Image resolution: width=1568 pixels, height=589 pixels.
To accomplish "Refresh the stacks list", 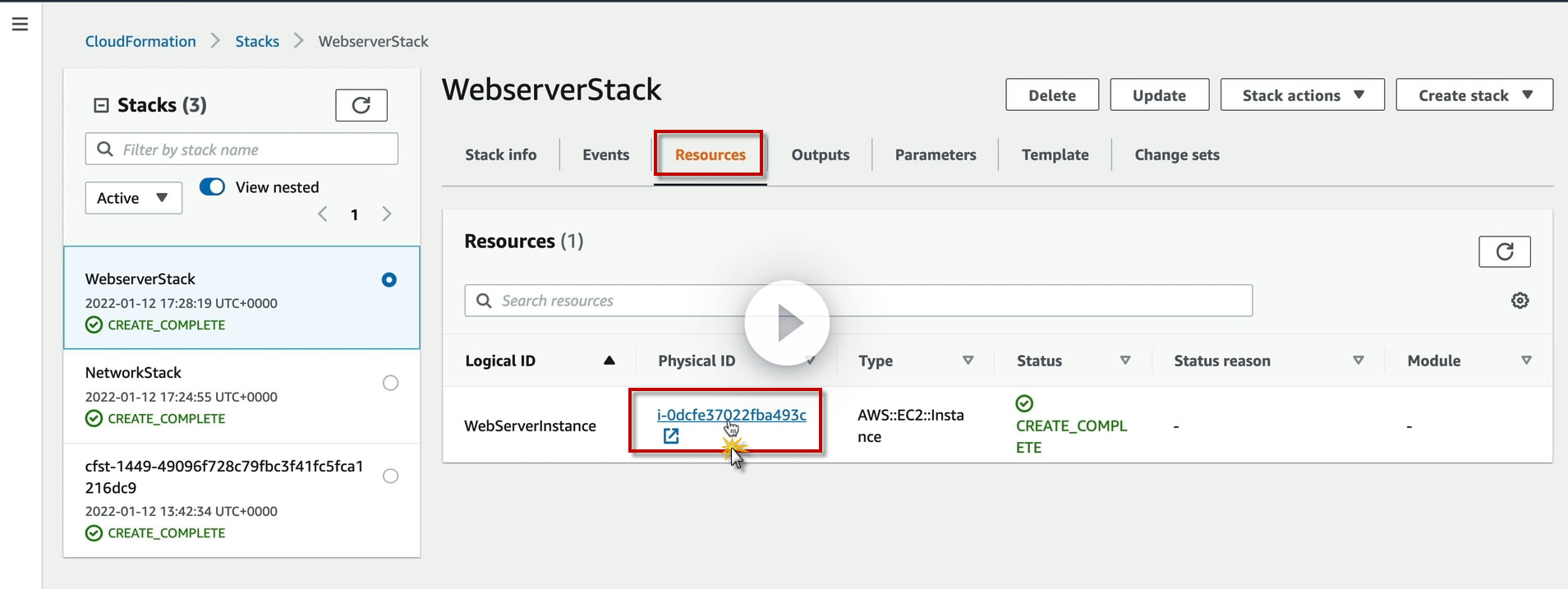I will click(361, 105).
